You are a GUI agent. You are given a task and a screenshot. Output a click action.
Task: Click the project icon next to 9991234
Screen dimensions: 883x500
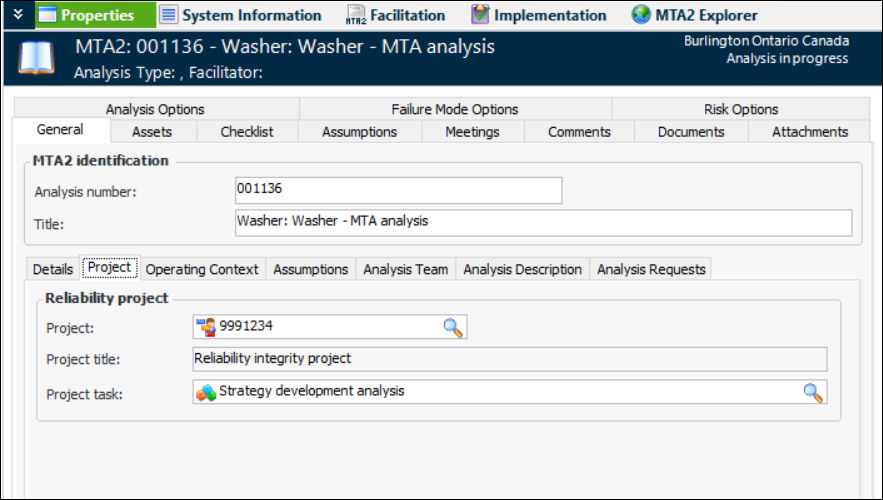pyautogui.click(x=206, y=327)
